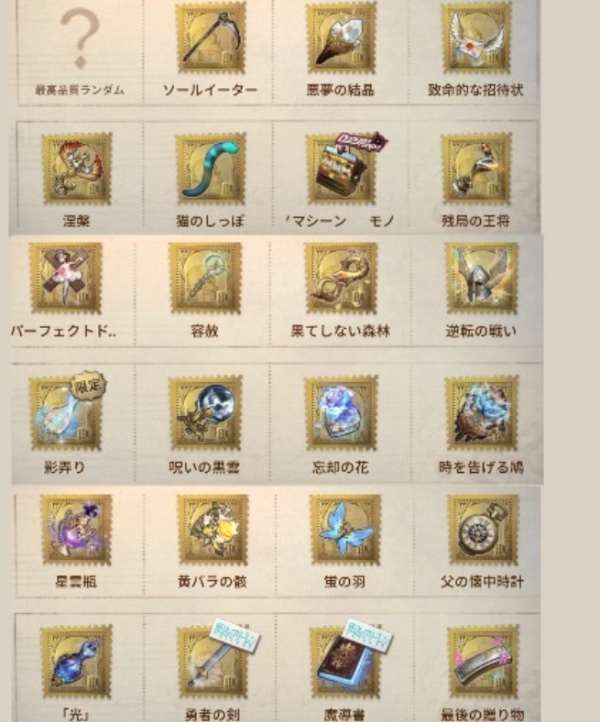Image resolution: width=600 pixels, height=722 pixels.
Task: Pick the 猫のしっぽ cat tail stamp
Action: tap(211, 169)
